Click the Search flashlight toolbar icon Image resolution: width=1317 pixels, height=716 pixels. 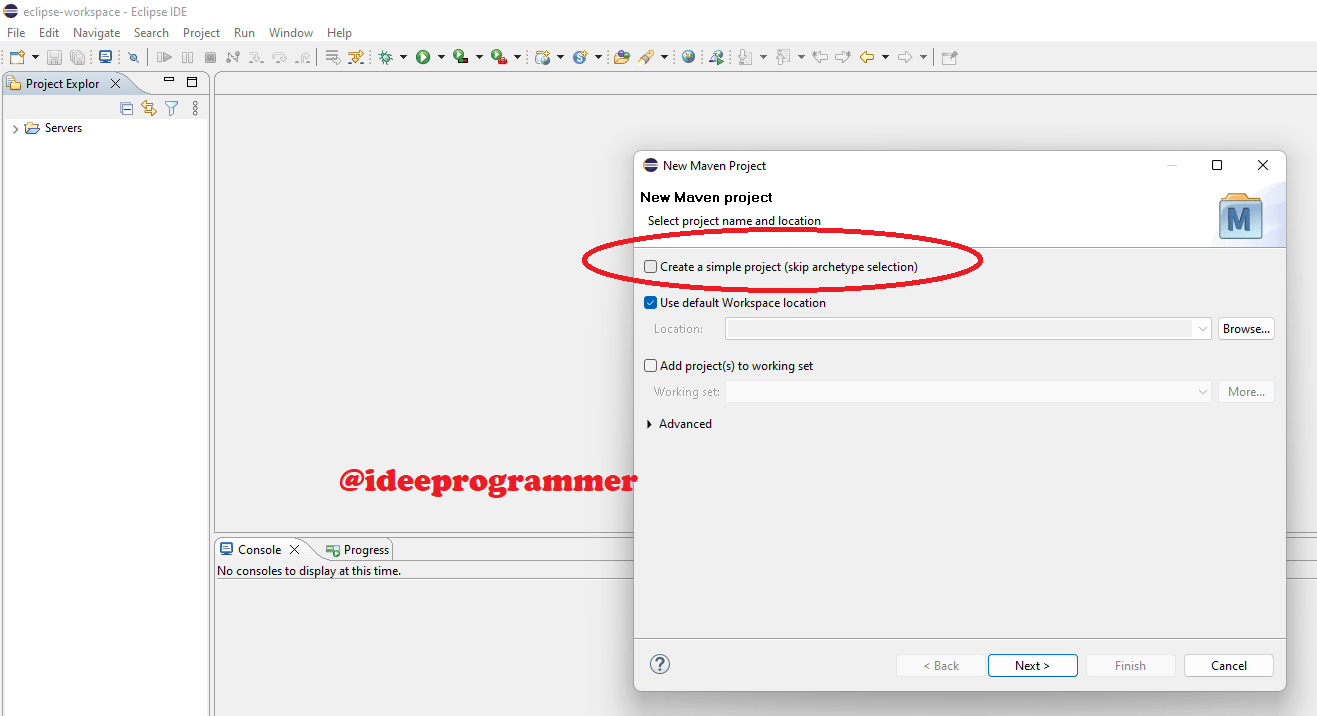pyautogui.click(x=646, y=57)
